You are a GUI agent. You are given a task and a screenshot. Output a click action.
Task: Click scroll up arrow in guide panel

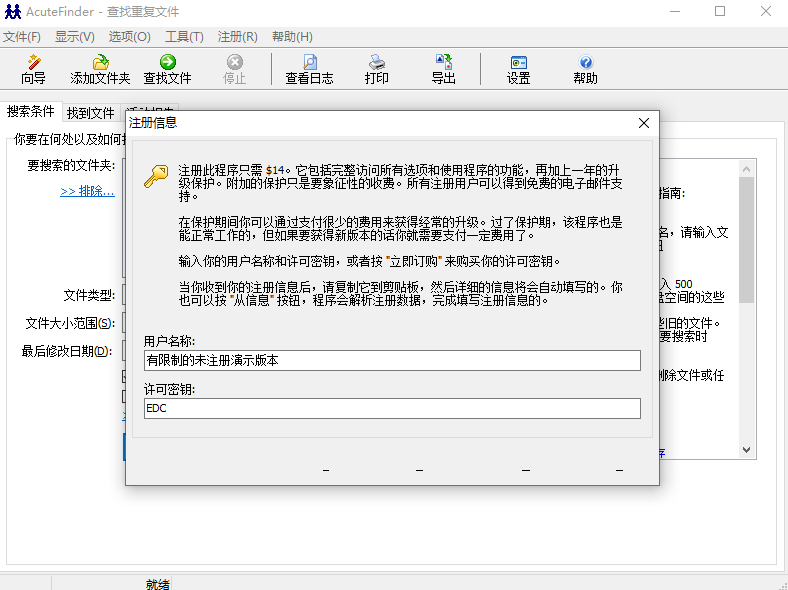click(746, 169)
